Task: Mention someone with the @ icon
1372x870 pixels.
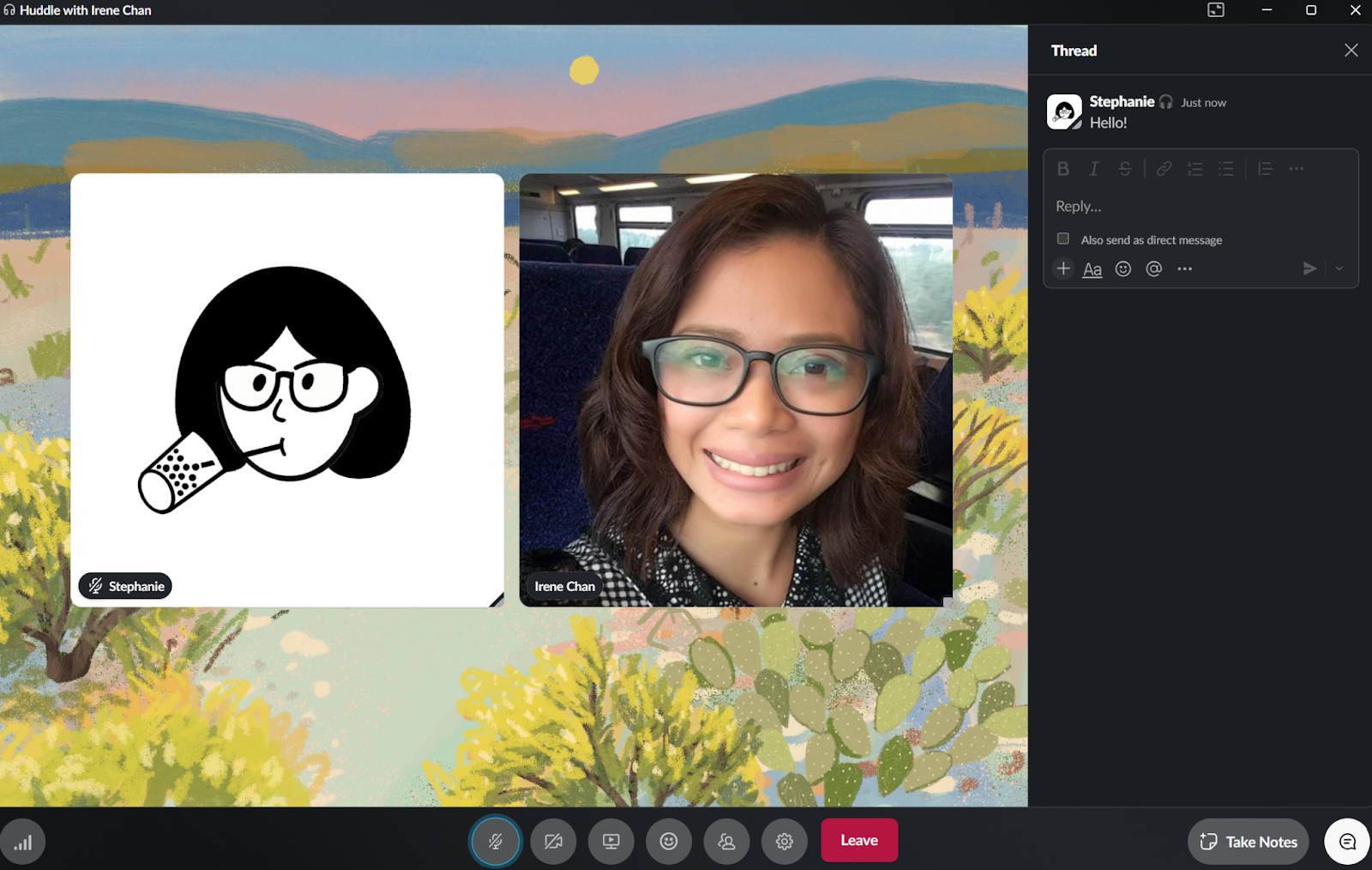Action: click(x=1154, y=269)
